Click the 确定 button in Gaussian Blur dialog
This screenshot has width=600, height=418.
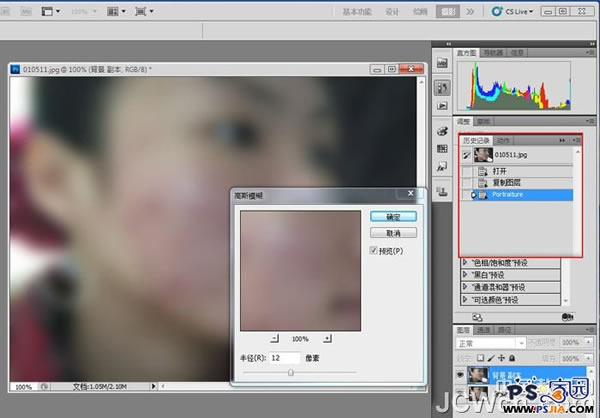(393, 216)
